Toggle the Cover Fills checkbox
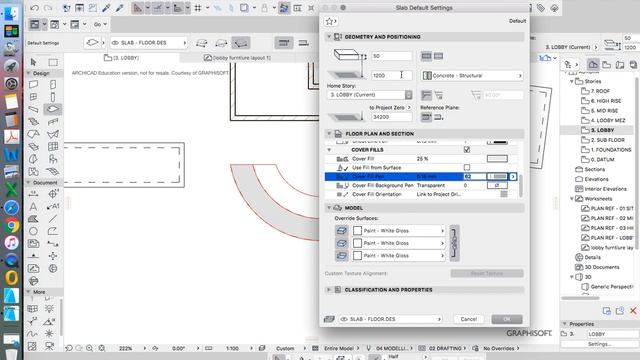 point(467,150)
